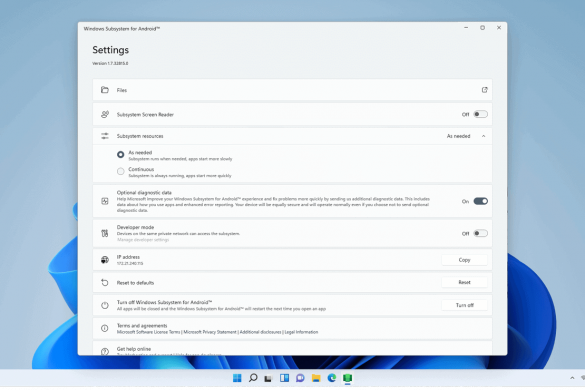Launch Microsoft Edge from taskbar
This screenshot has height=390, width=585.
click(332, 378)
